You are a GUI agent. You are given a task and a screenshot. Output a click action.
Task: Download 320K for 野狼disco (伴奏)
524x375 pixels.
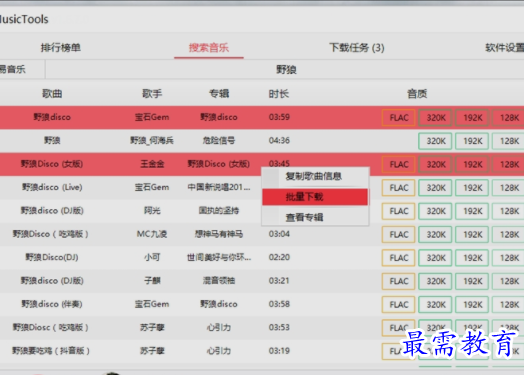click(x=435, y=305)
